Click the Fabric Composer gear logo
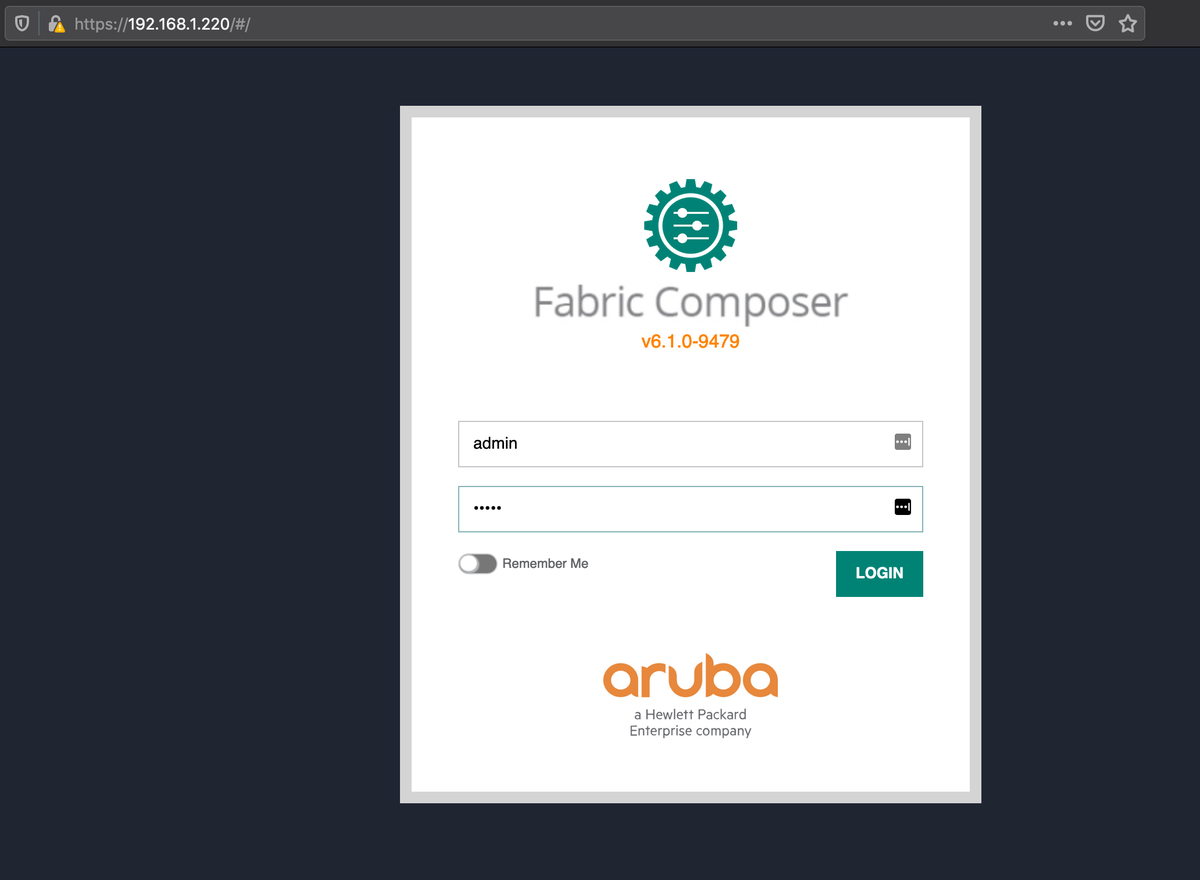Viewport: 1200px width, 880px height. (x=690, y=225)
